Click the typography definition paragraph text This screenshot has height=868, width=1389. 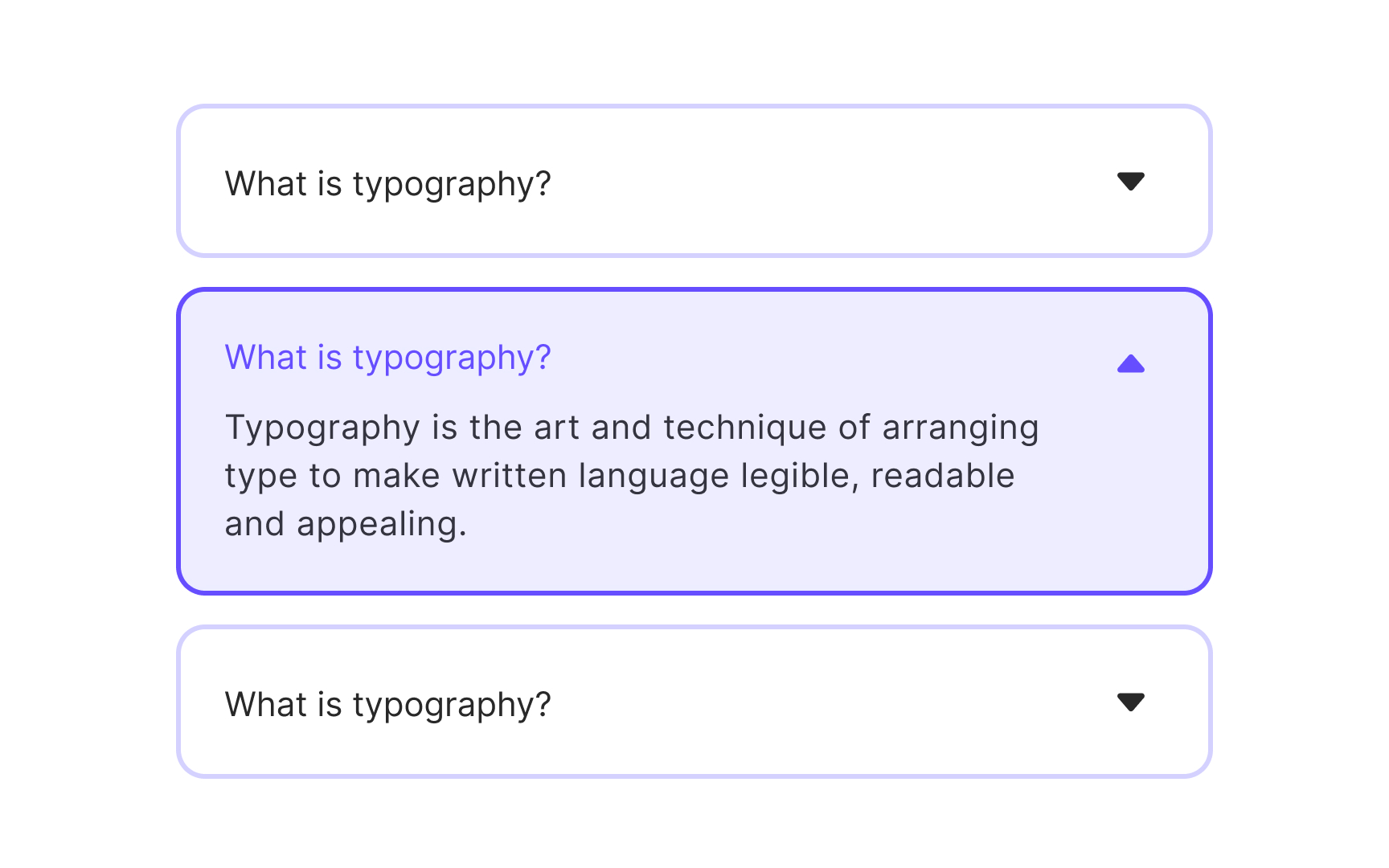632,474
